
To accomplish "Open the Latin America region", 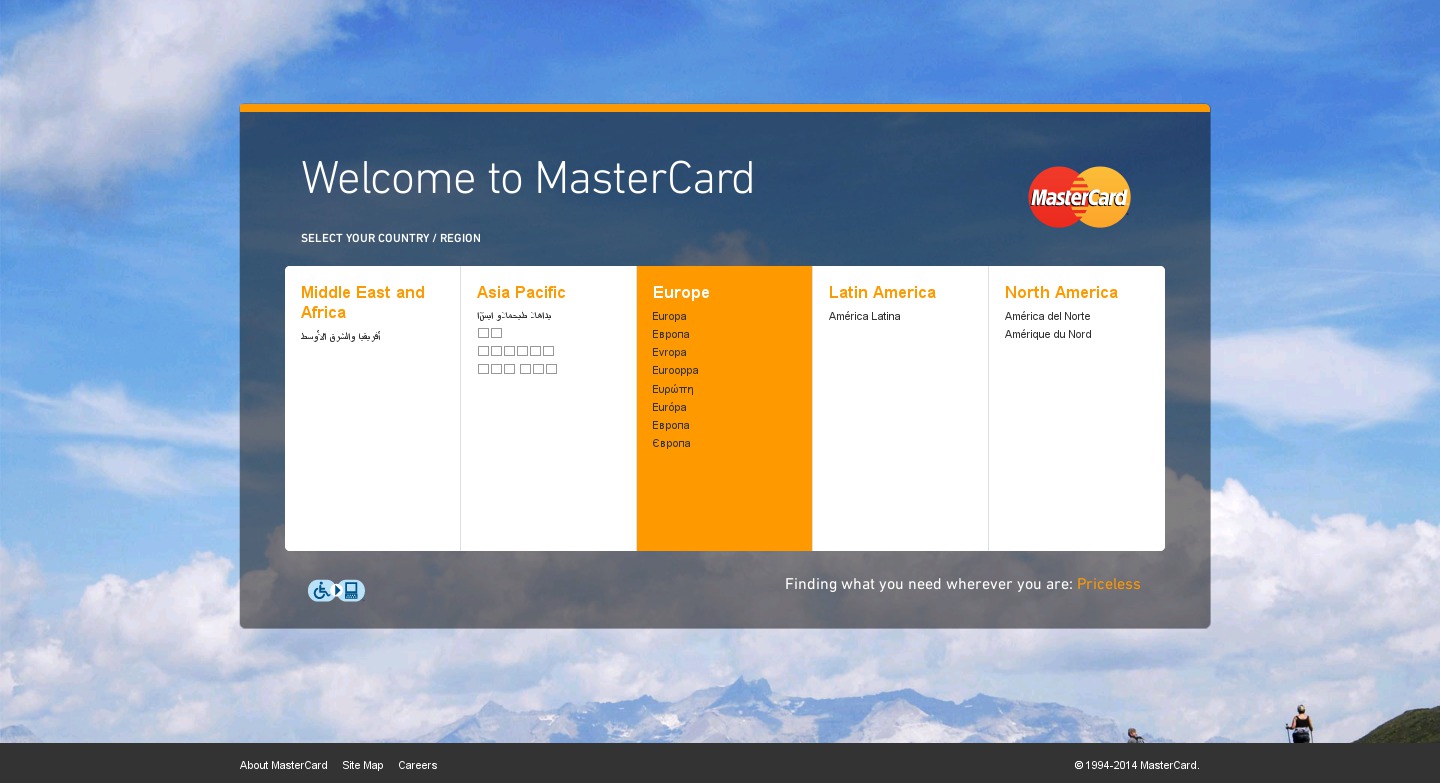I will coord(882,292).
